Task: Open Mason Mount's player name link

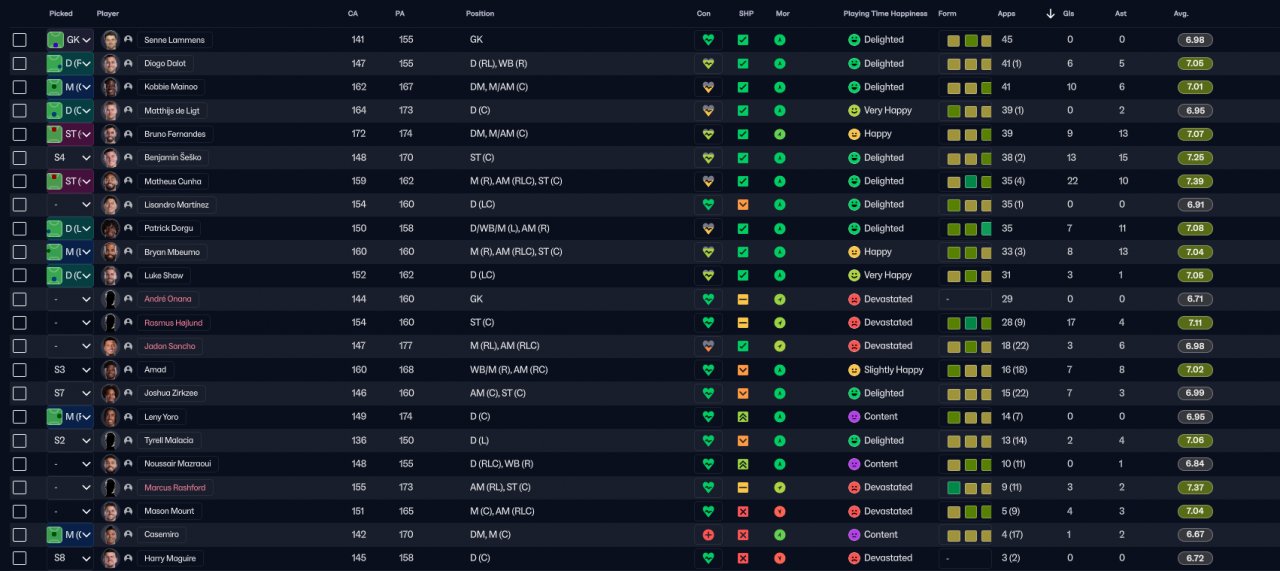Action: [x=169, y=511]
